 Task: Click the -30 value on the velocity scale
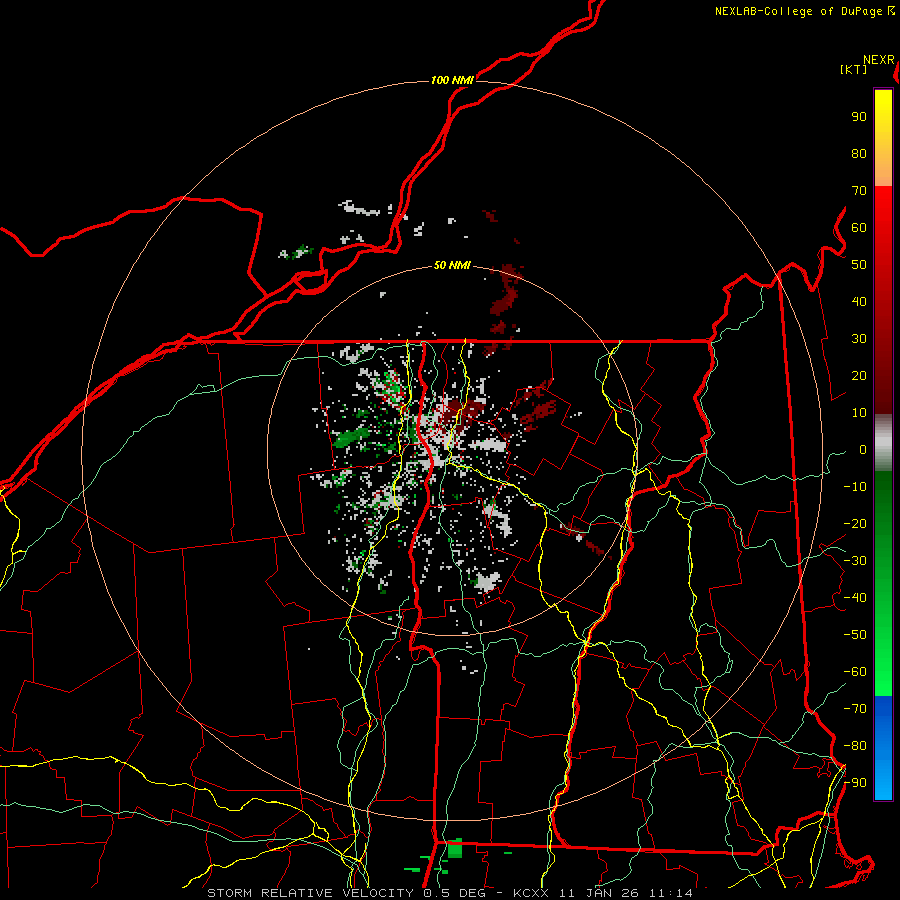[x=855, y=561]
